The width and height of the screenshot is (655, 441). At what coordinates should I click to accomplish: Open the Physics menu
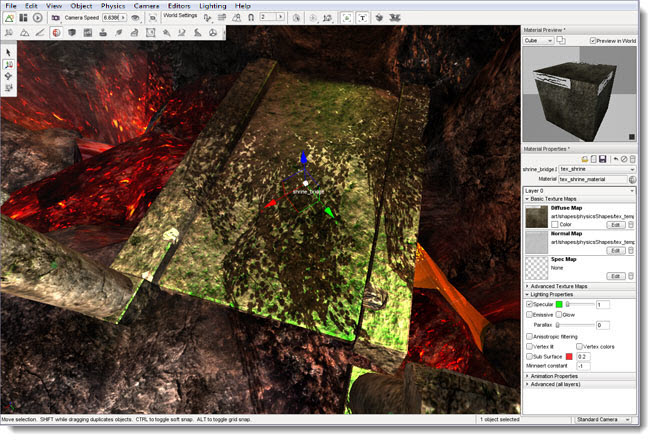tap(113, 6)
